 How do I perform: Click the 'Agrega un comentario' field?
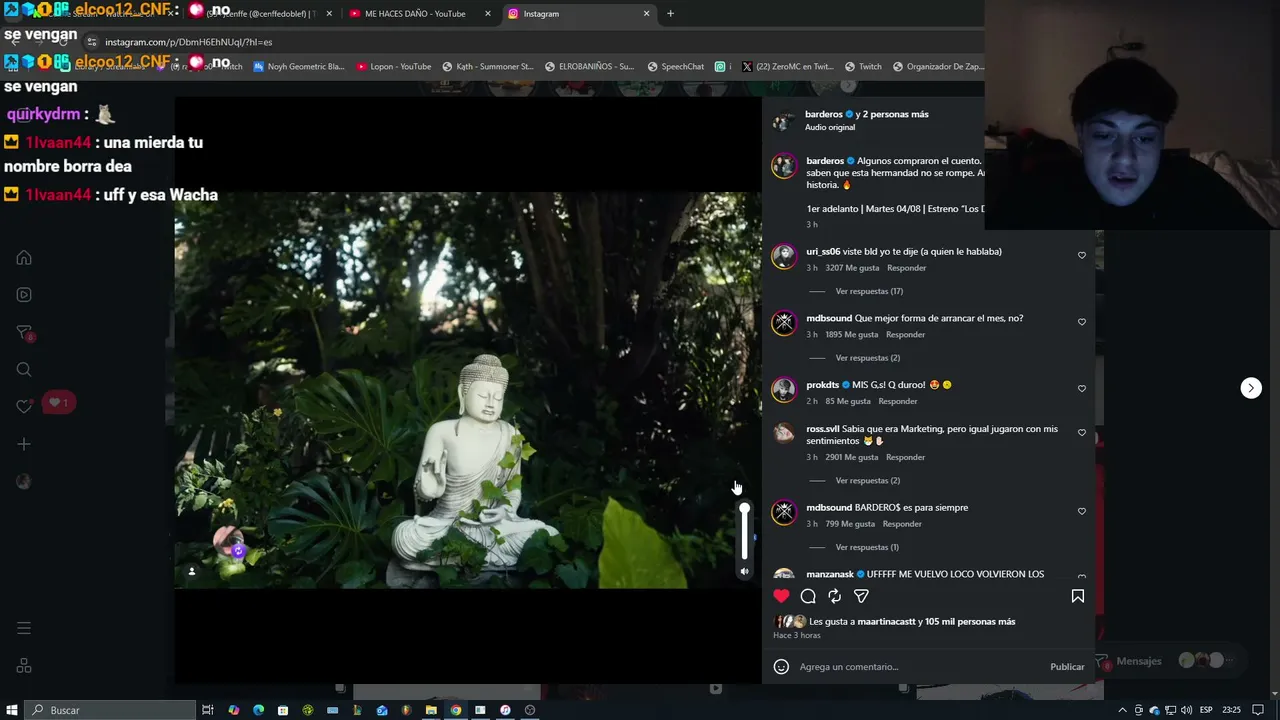(x=920, y=667)
